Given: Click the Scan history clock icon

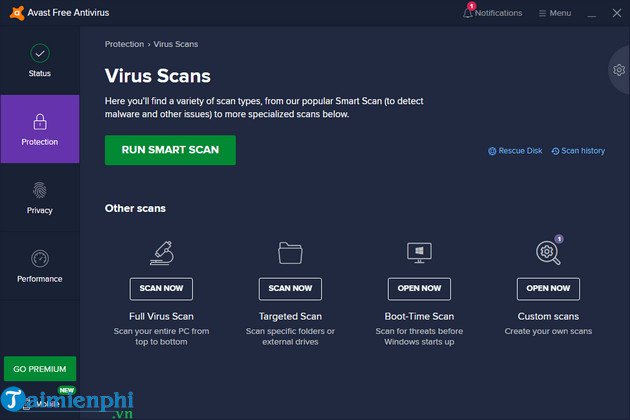Looking at the screenshot, I should 555,151.
